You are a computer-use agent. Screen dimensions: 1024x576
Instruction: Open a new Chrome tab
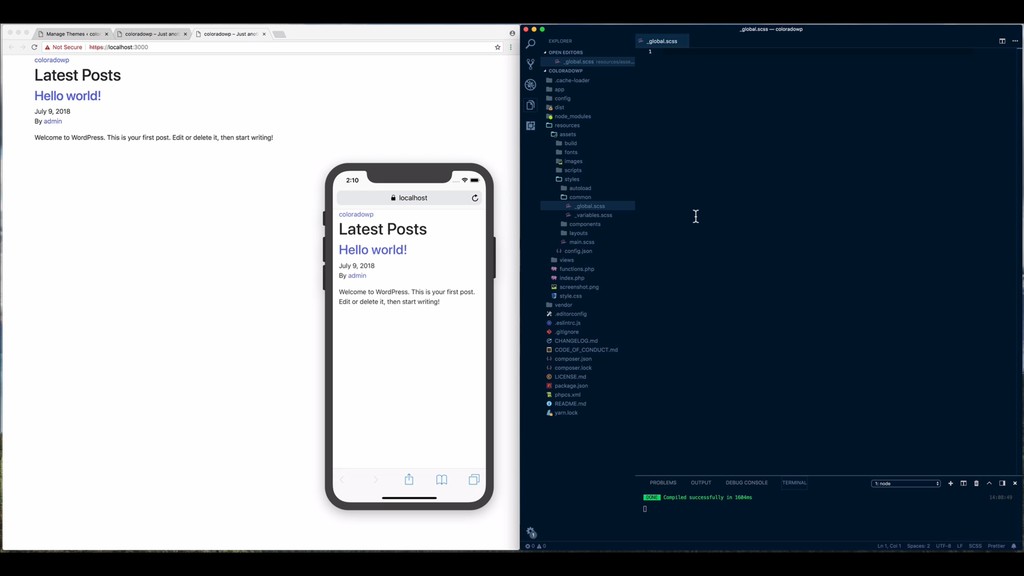pos(279,34)
